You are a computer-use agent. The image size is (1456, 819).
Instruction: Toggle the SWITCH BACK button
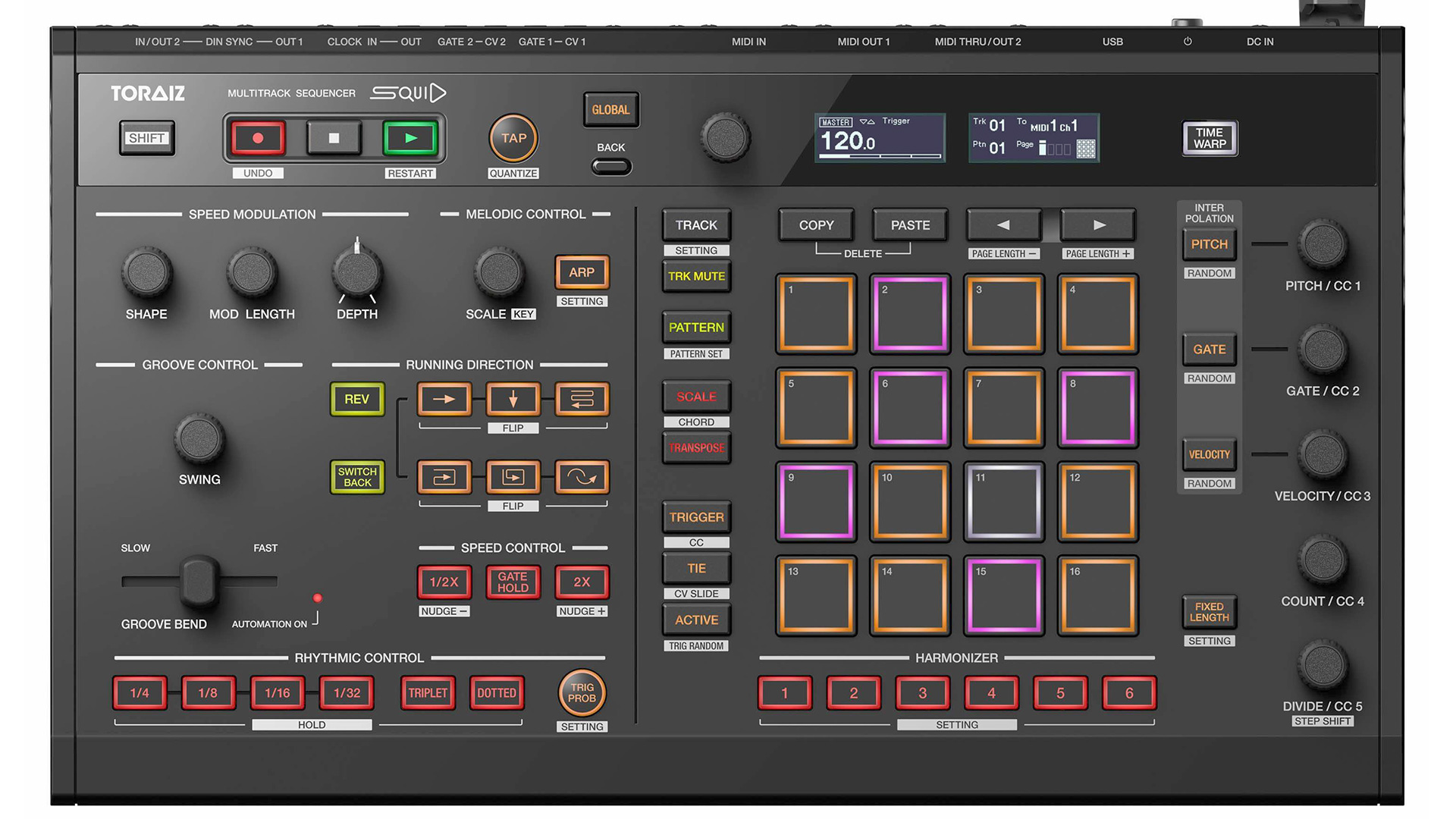click(x=357, y=477)
